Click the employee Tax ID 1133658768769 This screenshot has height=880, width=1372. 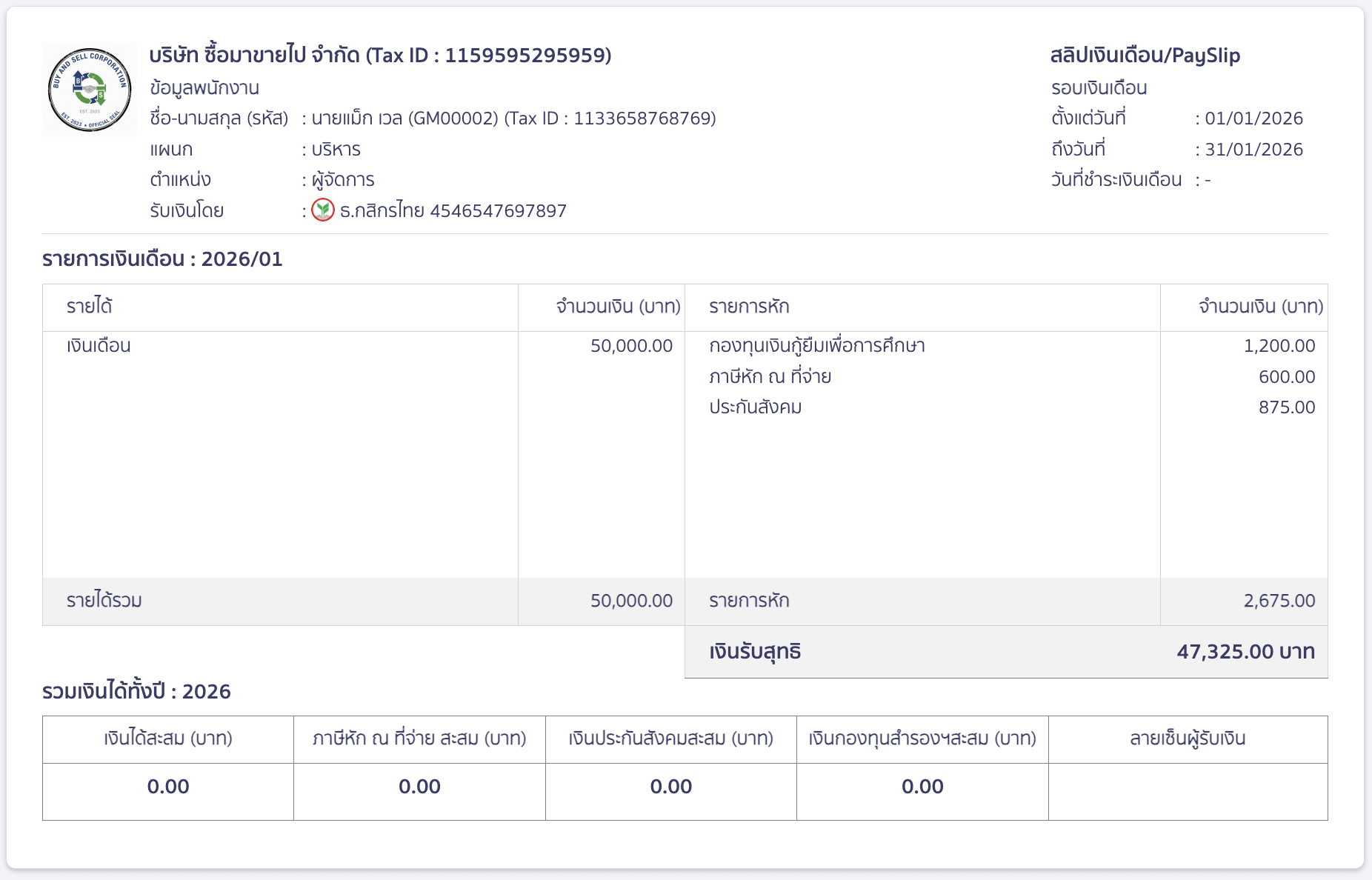[x=641, y=118]
